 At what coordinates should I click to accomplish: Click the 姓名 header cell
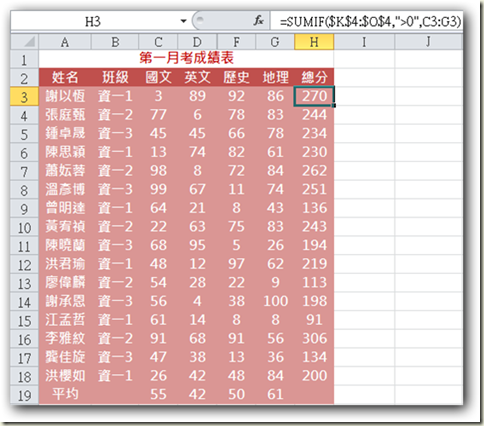[65, 78]
